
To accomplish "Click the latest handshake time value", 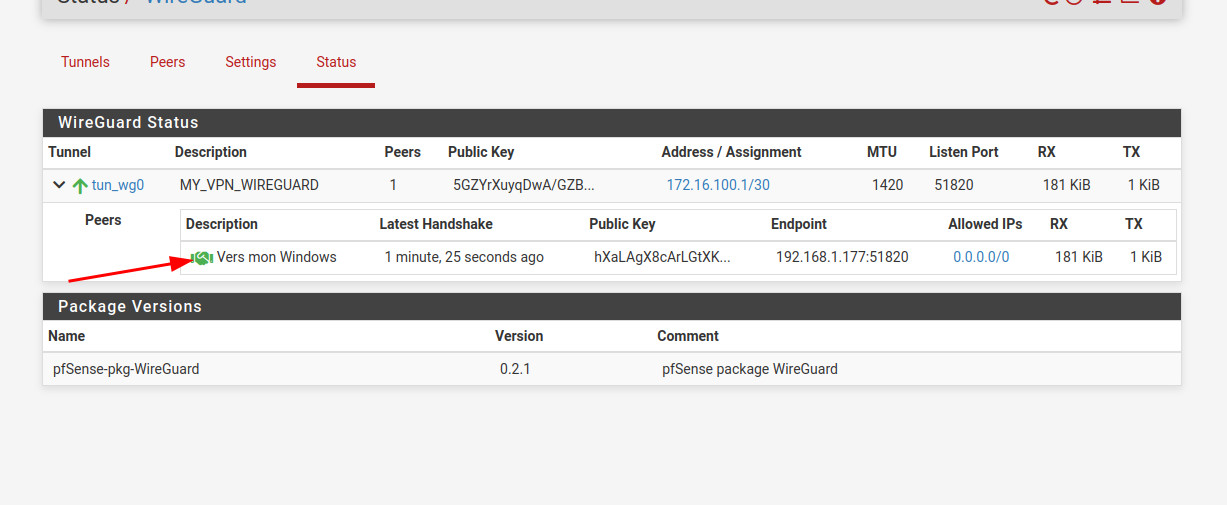I will (x=464, y=257).
